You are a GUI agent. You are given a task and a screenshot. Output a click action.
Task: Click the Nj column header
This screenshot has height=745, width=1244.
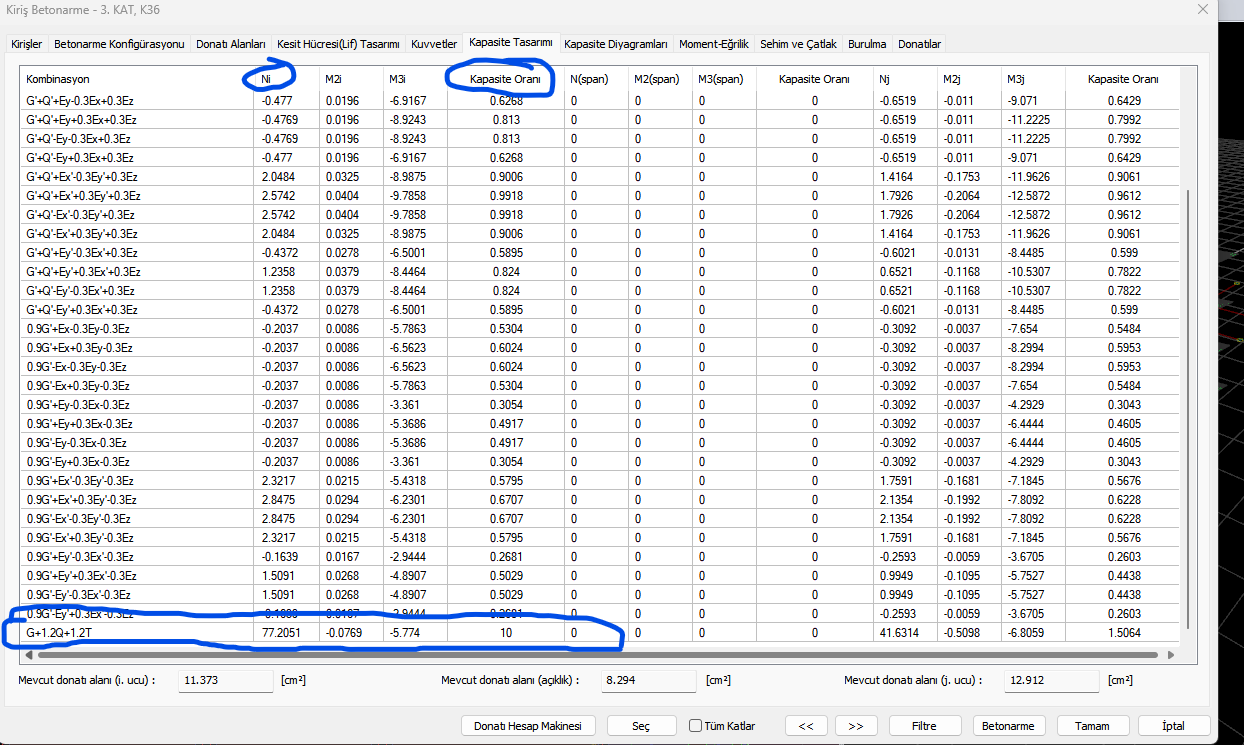click(x=905, y=78)
